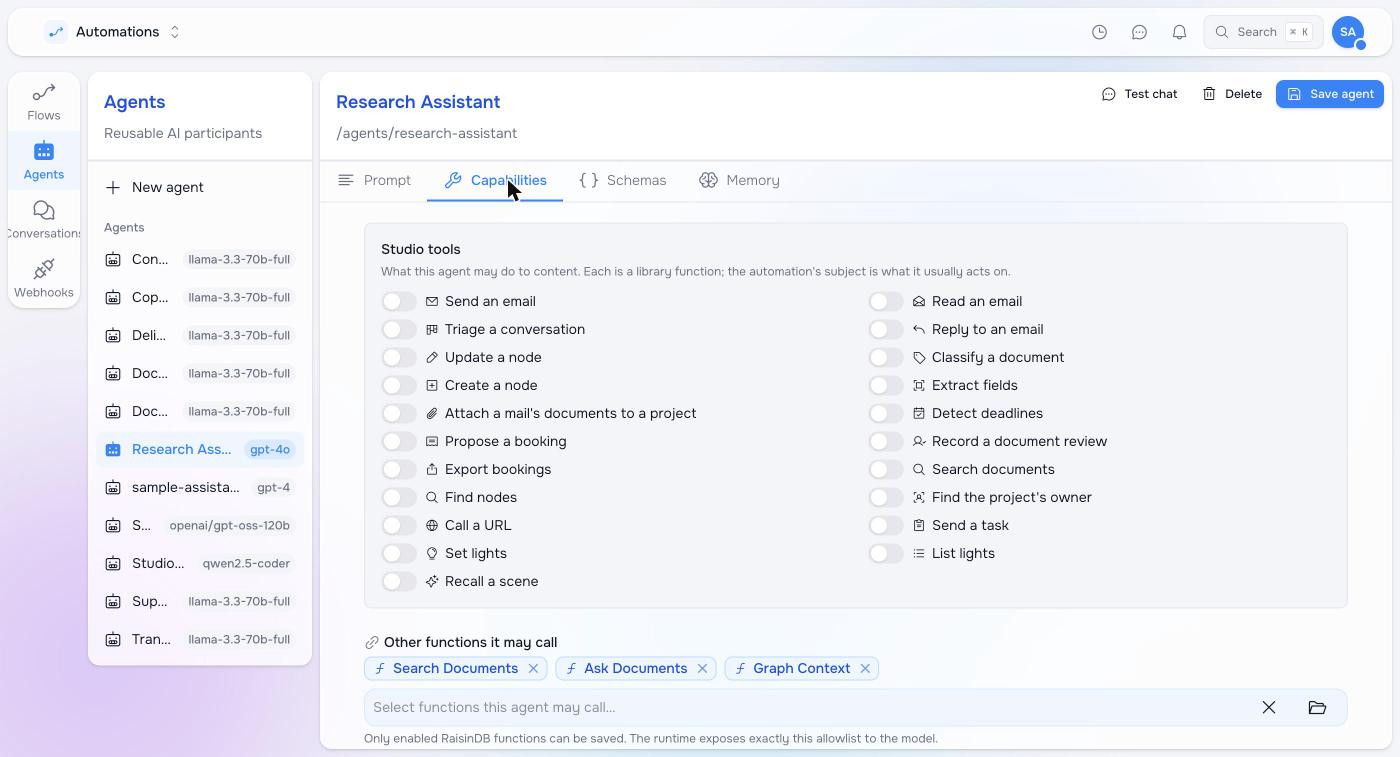Focus the top Search box
The width and height of the screenshot is (1400, 757).
[x=1263, y=32]
